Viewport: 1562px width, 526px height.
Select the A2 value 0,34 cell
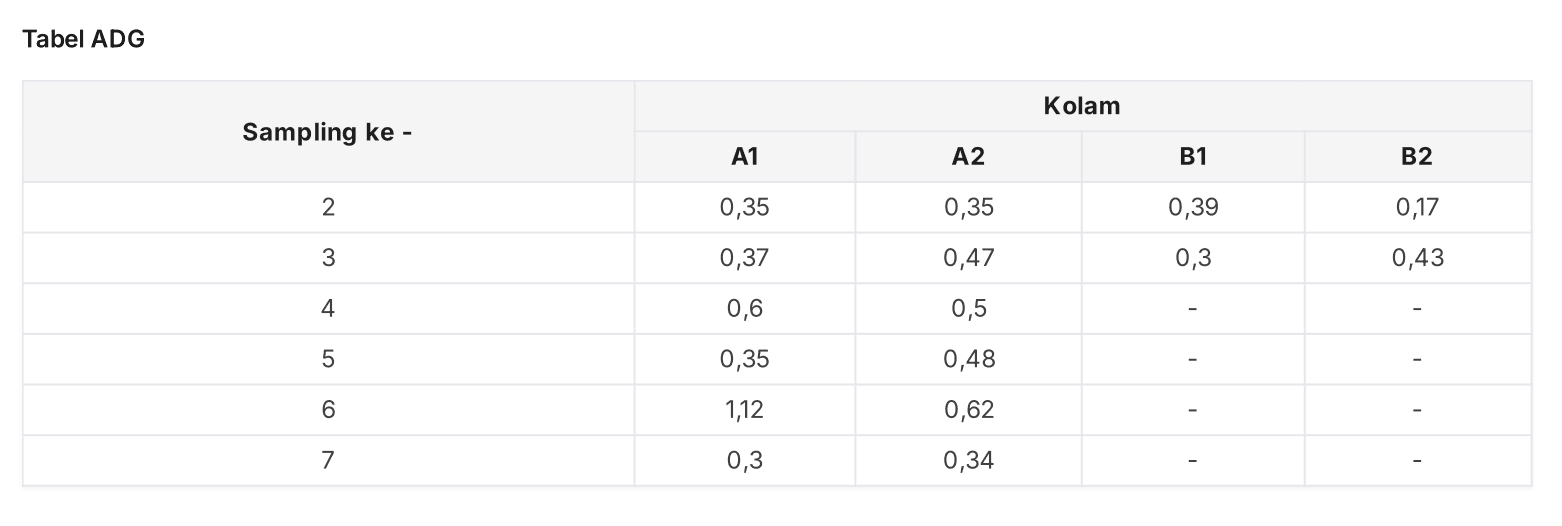(x=968, y=461)
